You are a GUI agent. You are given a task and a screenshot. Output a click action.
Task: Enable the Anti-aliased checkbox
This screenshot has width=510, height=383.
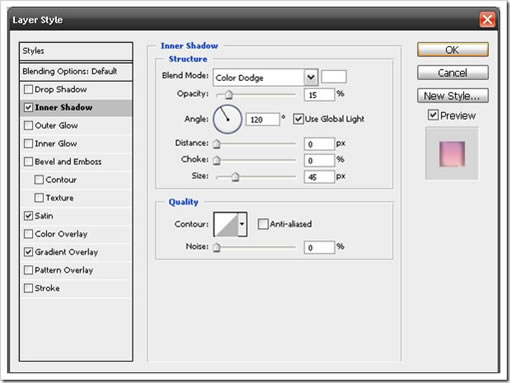tap(263, 224)
